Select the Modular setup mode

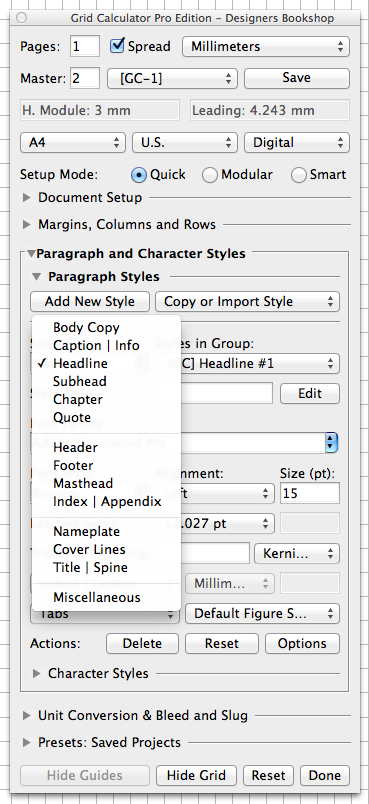[209, 175]
